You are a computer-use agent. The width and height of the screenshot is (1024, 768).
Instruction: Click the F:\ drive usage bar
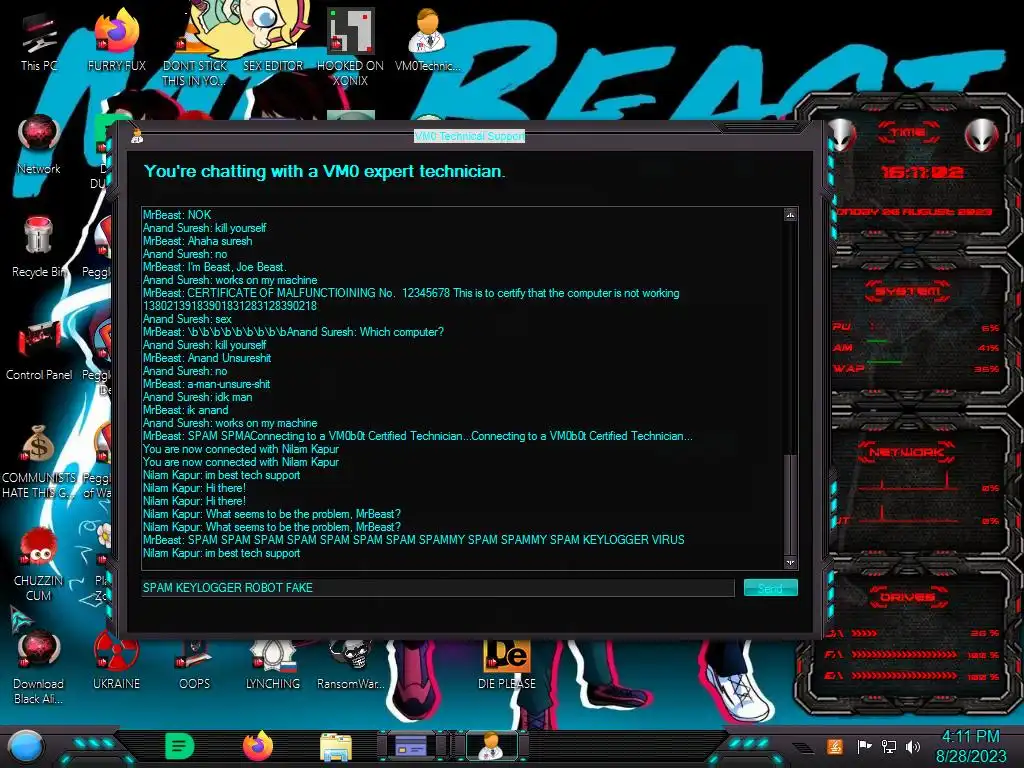[904, 654]
